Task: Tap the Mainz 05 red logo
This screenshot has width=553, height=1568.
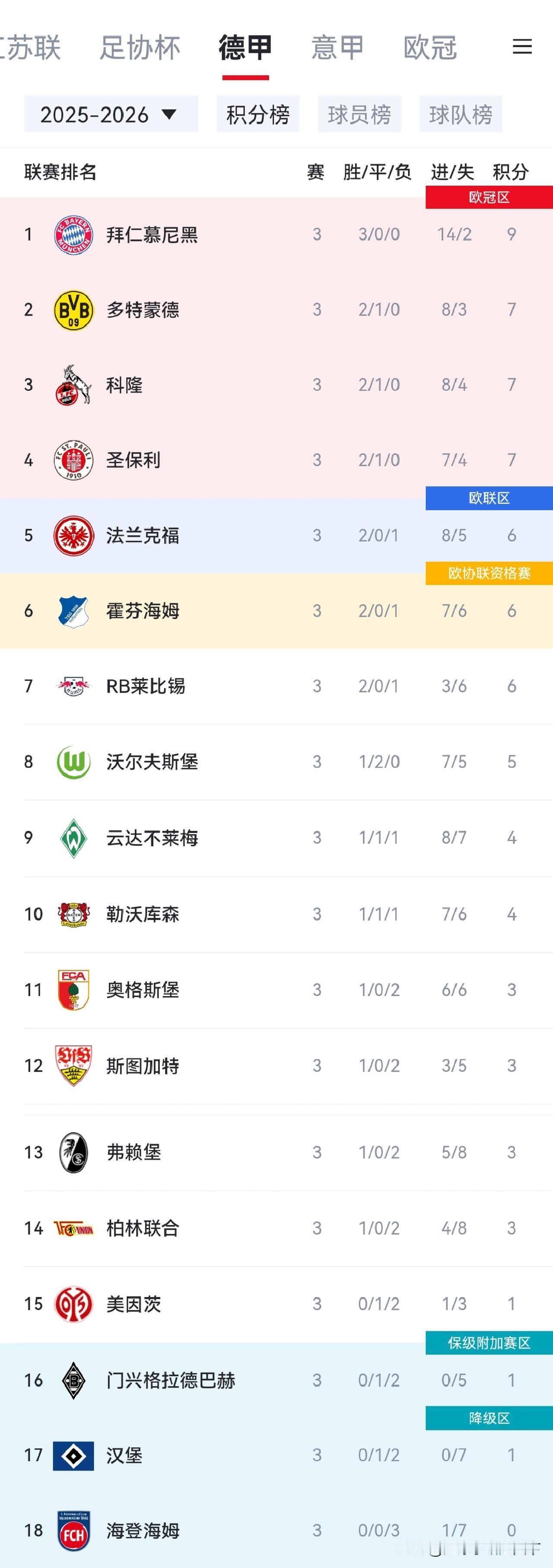Action: 73,1304
